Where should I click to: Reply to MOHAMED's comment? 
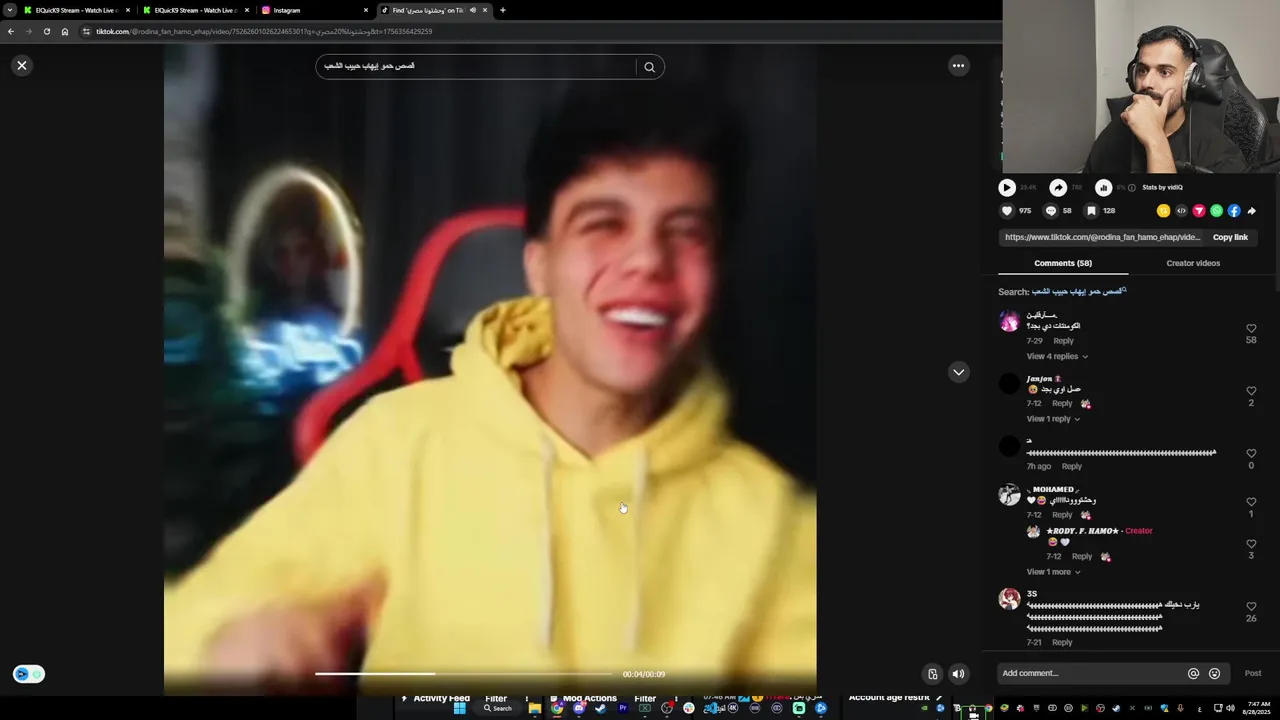coord(1062,515)
